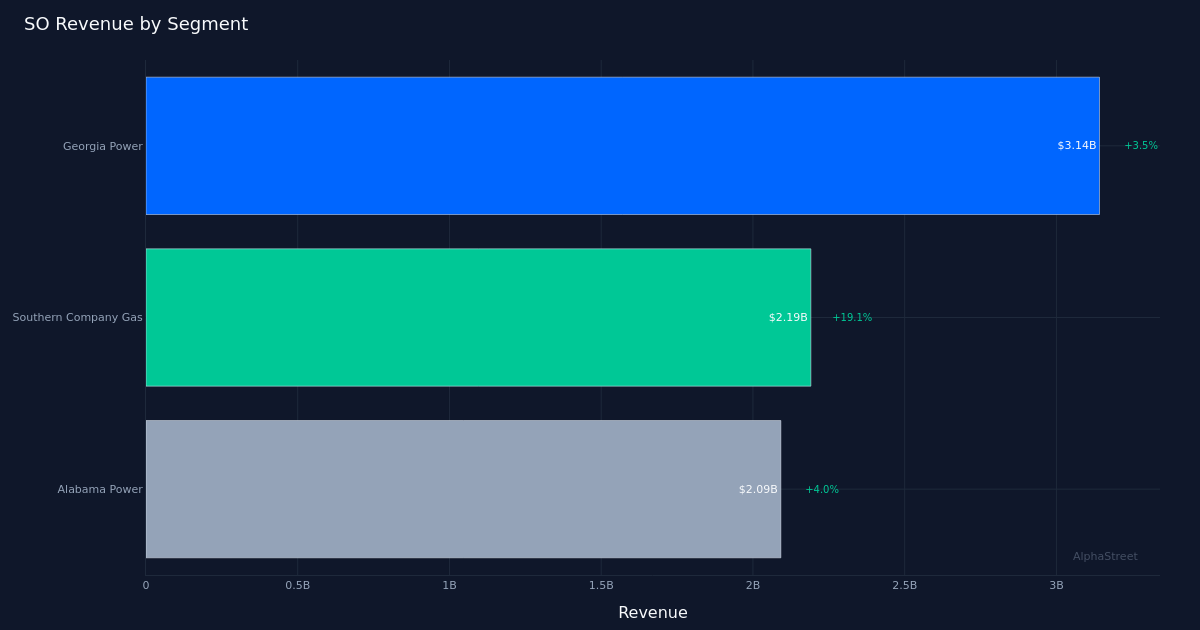The width and height of the screenshot is (1200, 630).
Task: Select the 3B axis tick label
Action: tap(1054, 585)
